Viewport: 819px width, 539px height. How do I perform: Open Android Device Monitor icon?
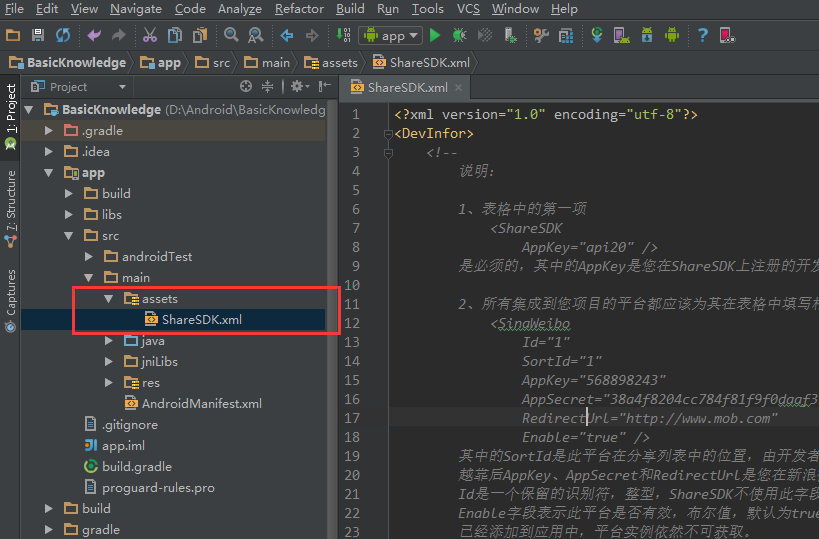point(672,36)
